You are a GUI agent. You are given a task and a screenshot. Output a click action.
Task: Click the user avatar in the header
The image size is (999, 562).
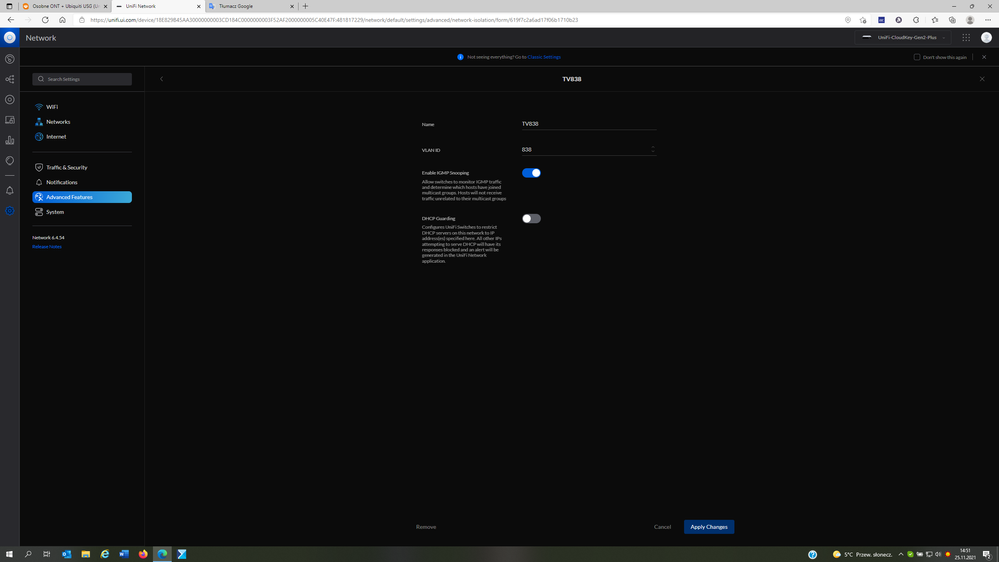(986, 38)
